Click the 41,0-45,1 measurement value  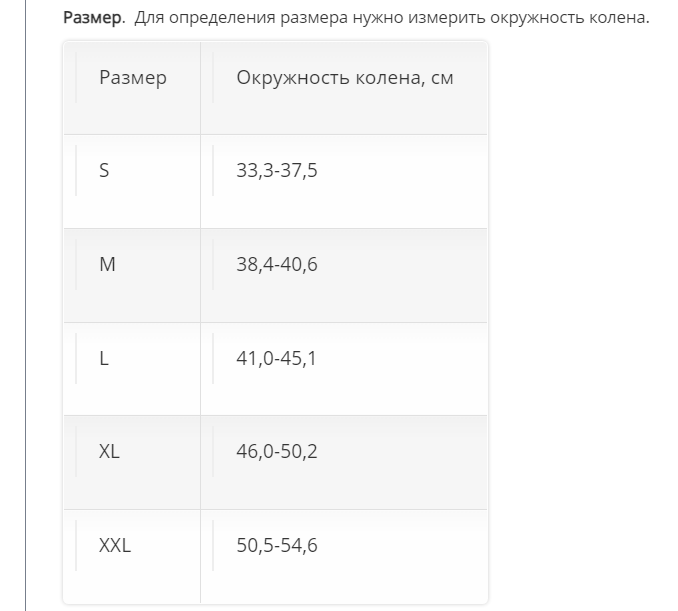(x=277, y=358)
